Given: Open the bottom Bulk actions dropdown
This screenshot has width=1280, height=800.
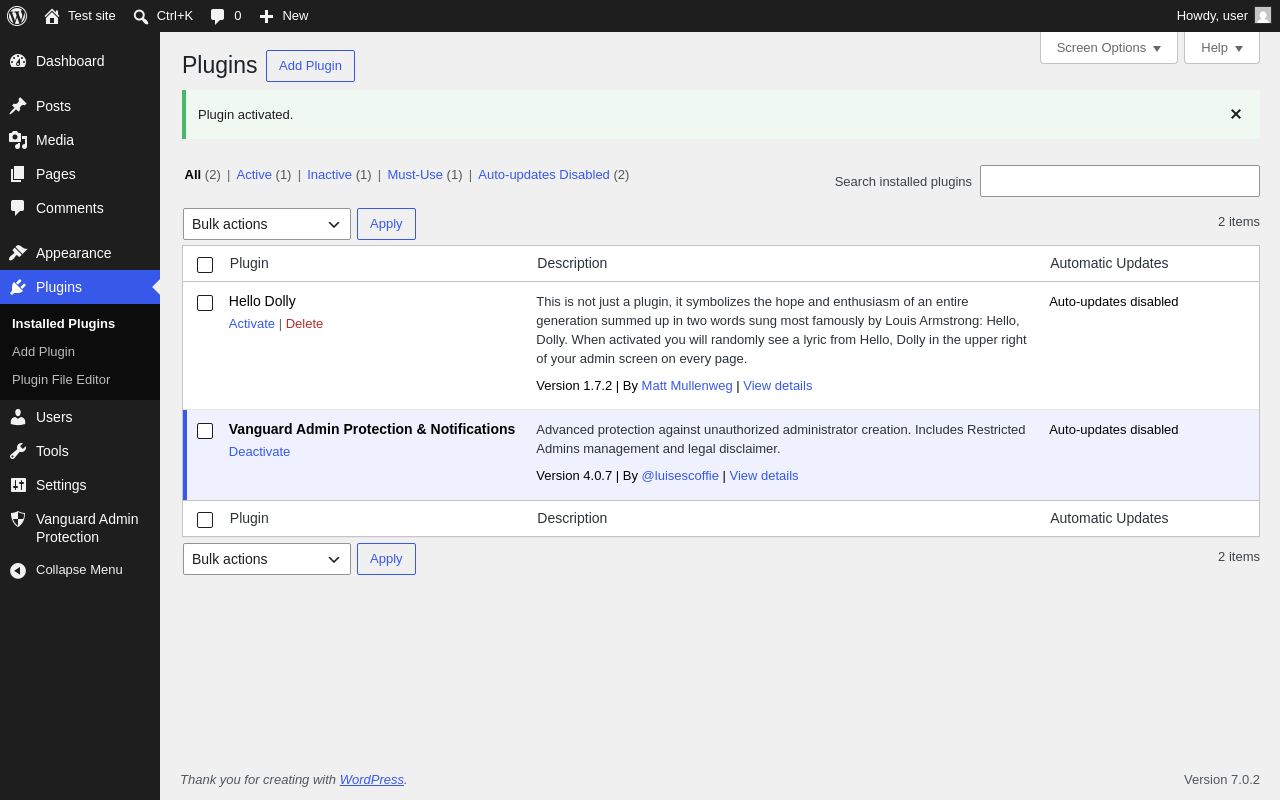Looking at the screenshot, I should [267, 559].
